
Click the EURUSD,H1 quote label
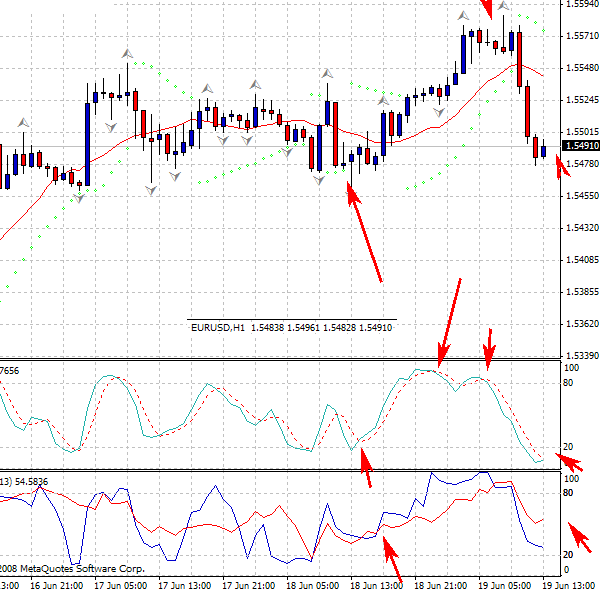click(290, 327)
